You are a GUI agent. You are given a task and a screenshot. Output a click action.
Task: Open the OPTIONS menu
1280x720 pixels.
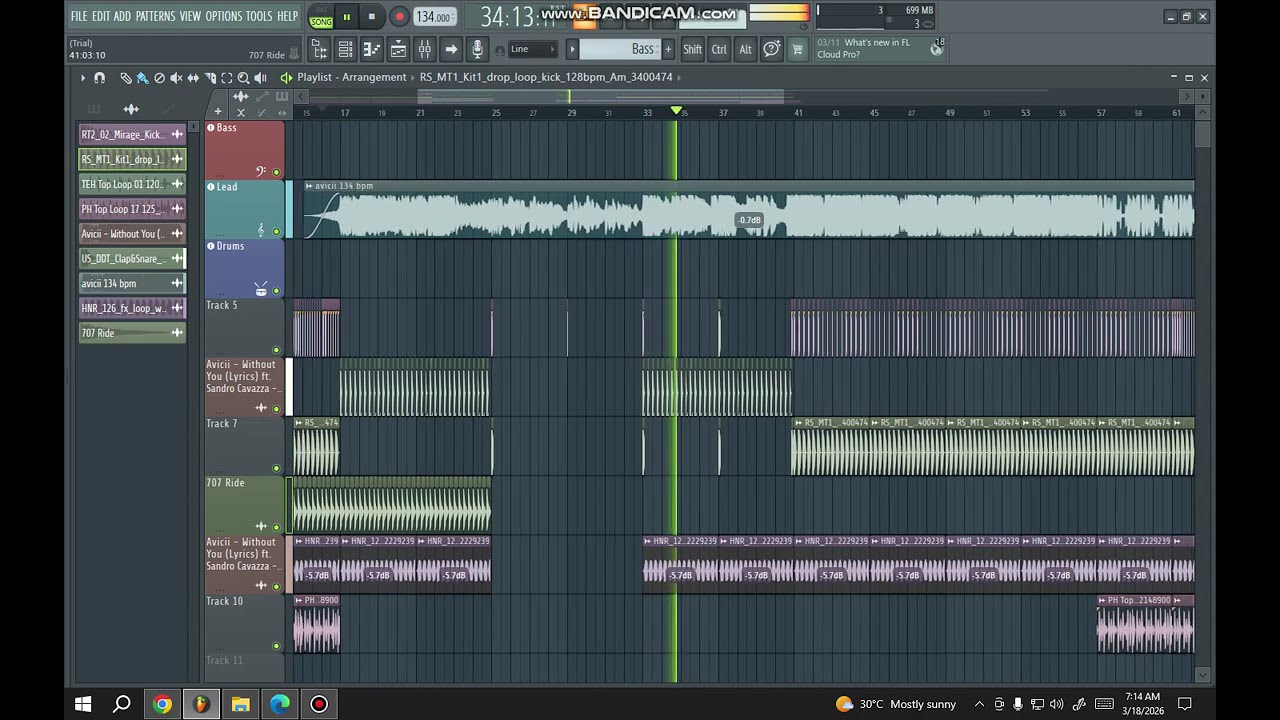coord(224,16)
